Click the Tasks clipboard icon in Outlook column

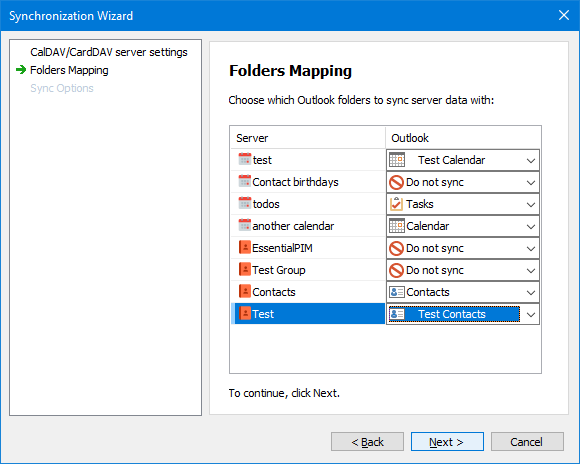tap(397, 204)
